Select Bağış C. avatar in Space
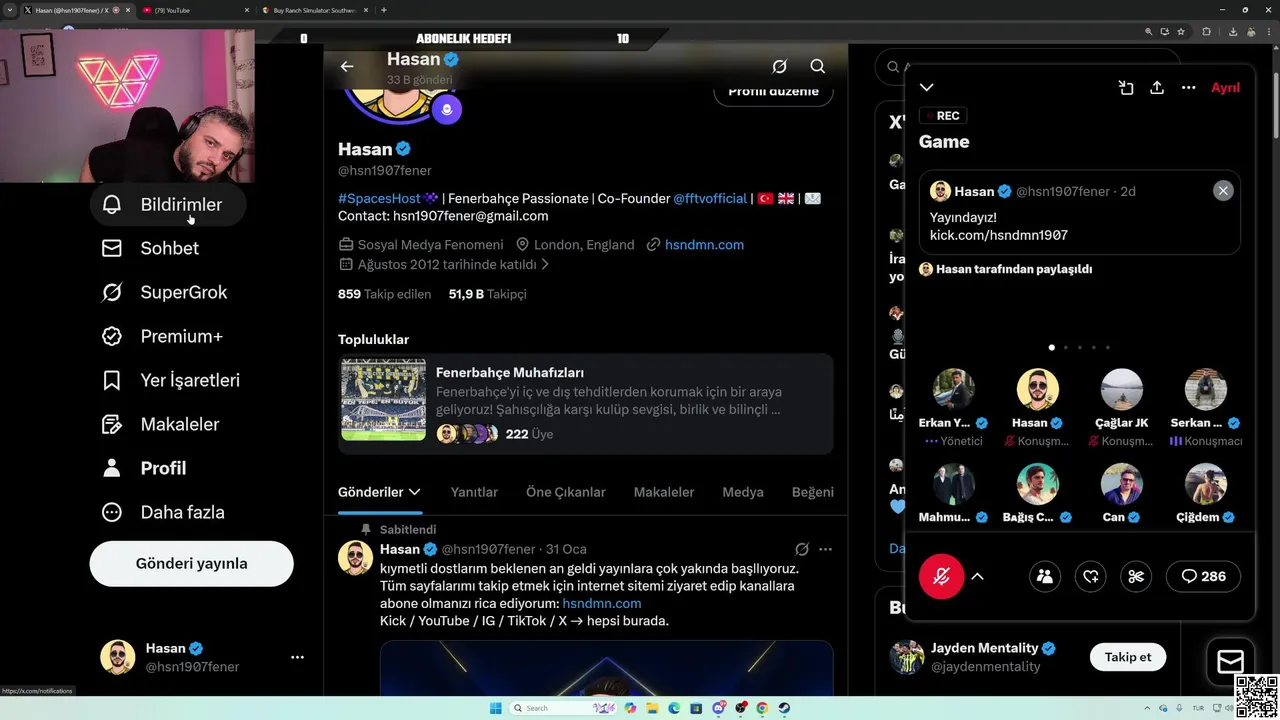The width and height of the screenshot is (1280, 720). [1038, 484]
